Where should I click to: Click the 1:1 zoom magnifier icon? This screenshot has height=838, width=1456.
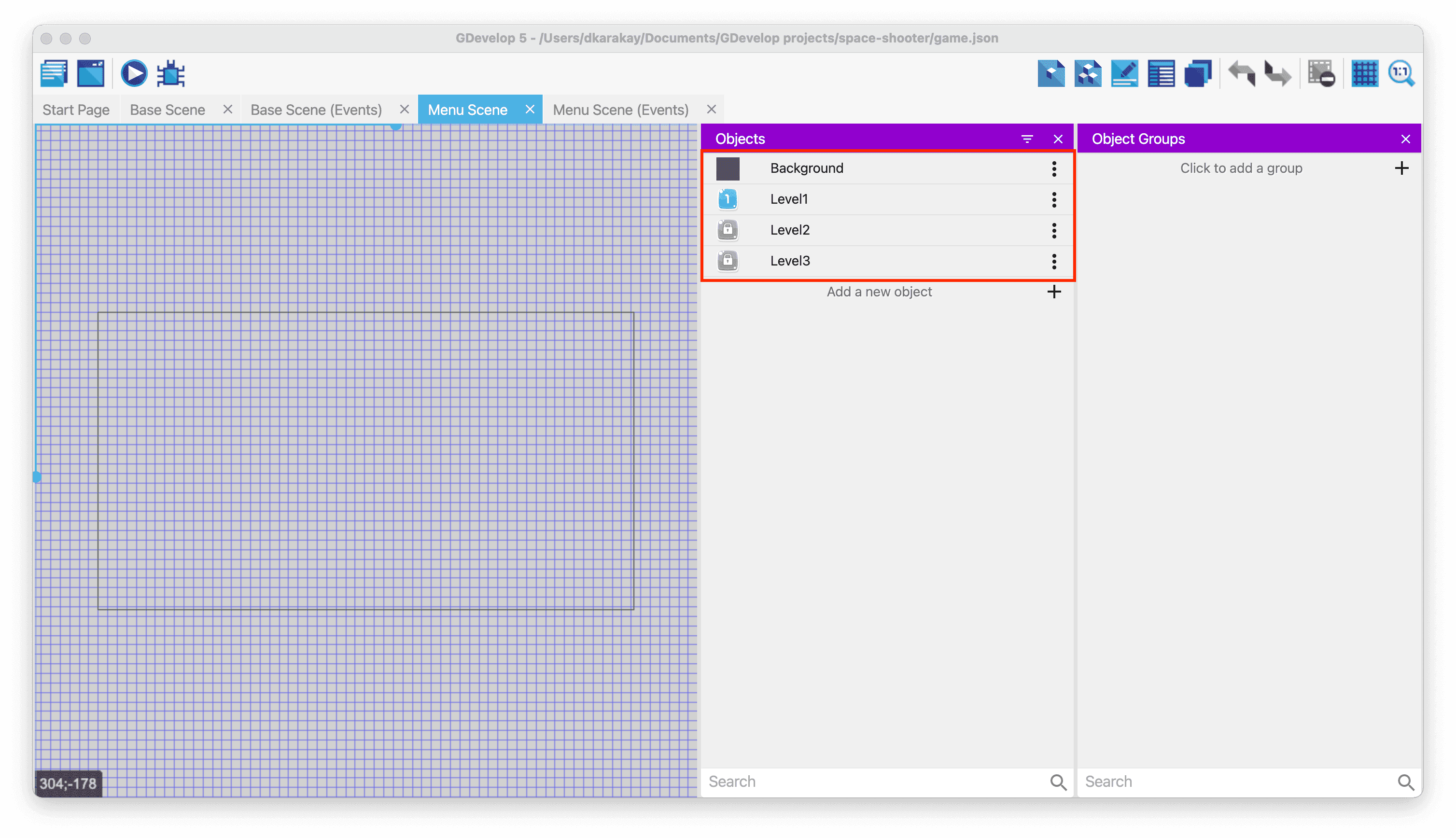tap(1401, 74)
